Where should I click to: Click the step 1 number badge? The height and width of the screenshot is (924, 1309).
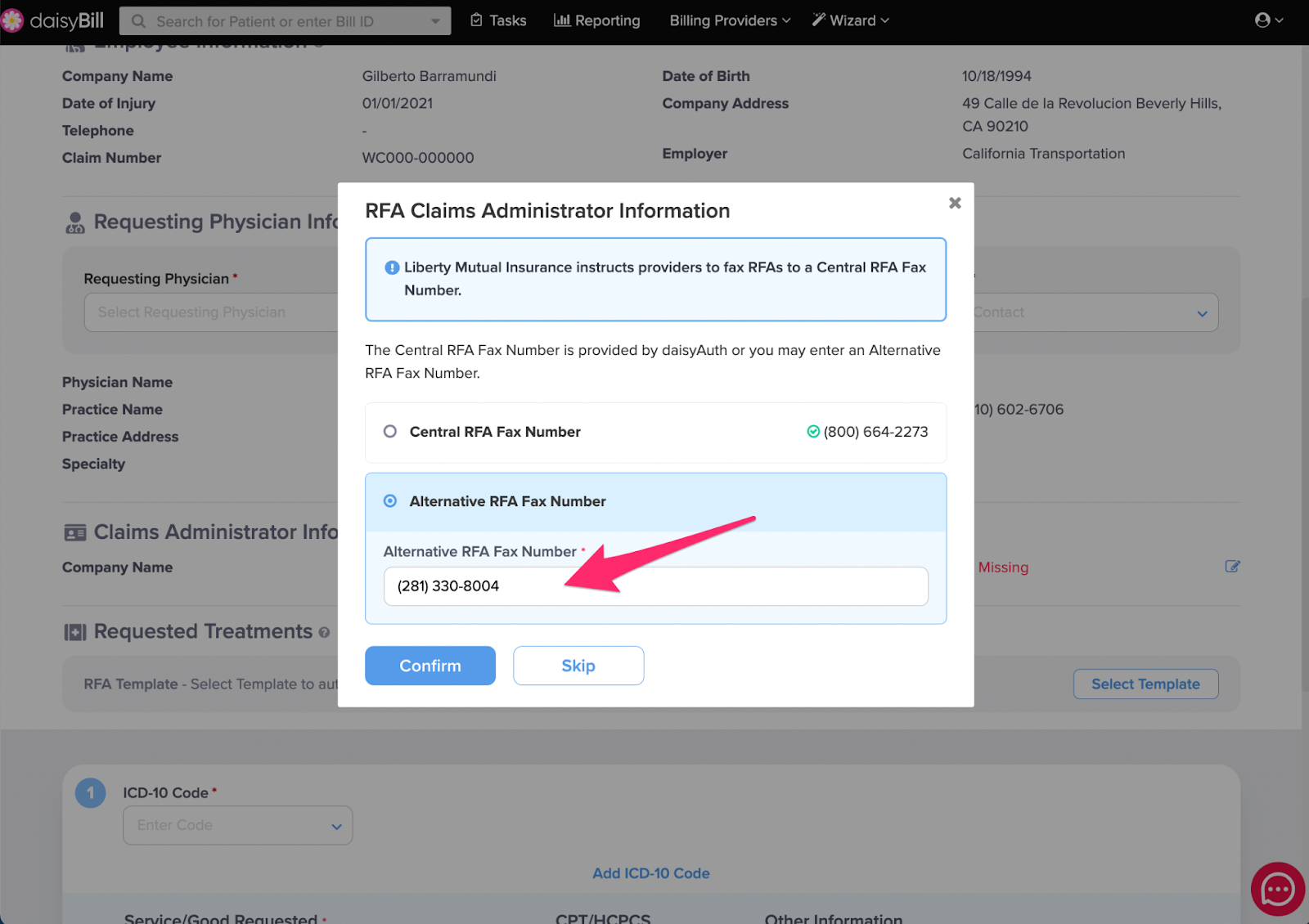91,792
